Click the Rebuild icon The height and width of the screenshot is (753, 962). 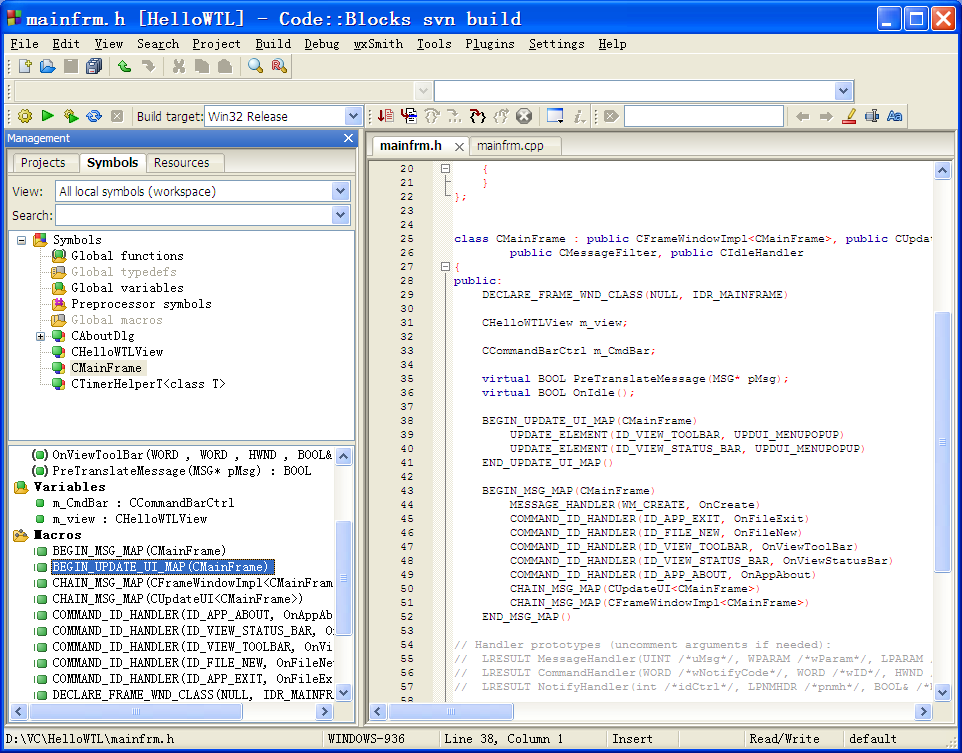click(x=94, y=116)
